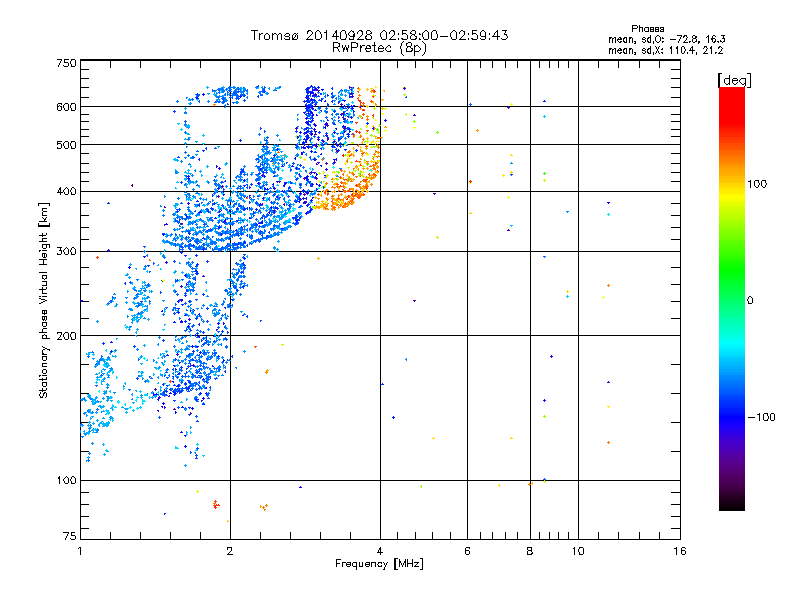Click the y-axis '100' tick label
This screenshot has width=800, height=600.
click(x=66, y=481)
